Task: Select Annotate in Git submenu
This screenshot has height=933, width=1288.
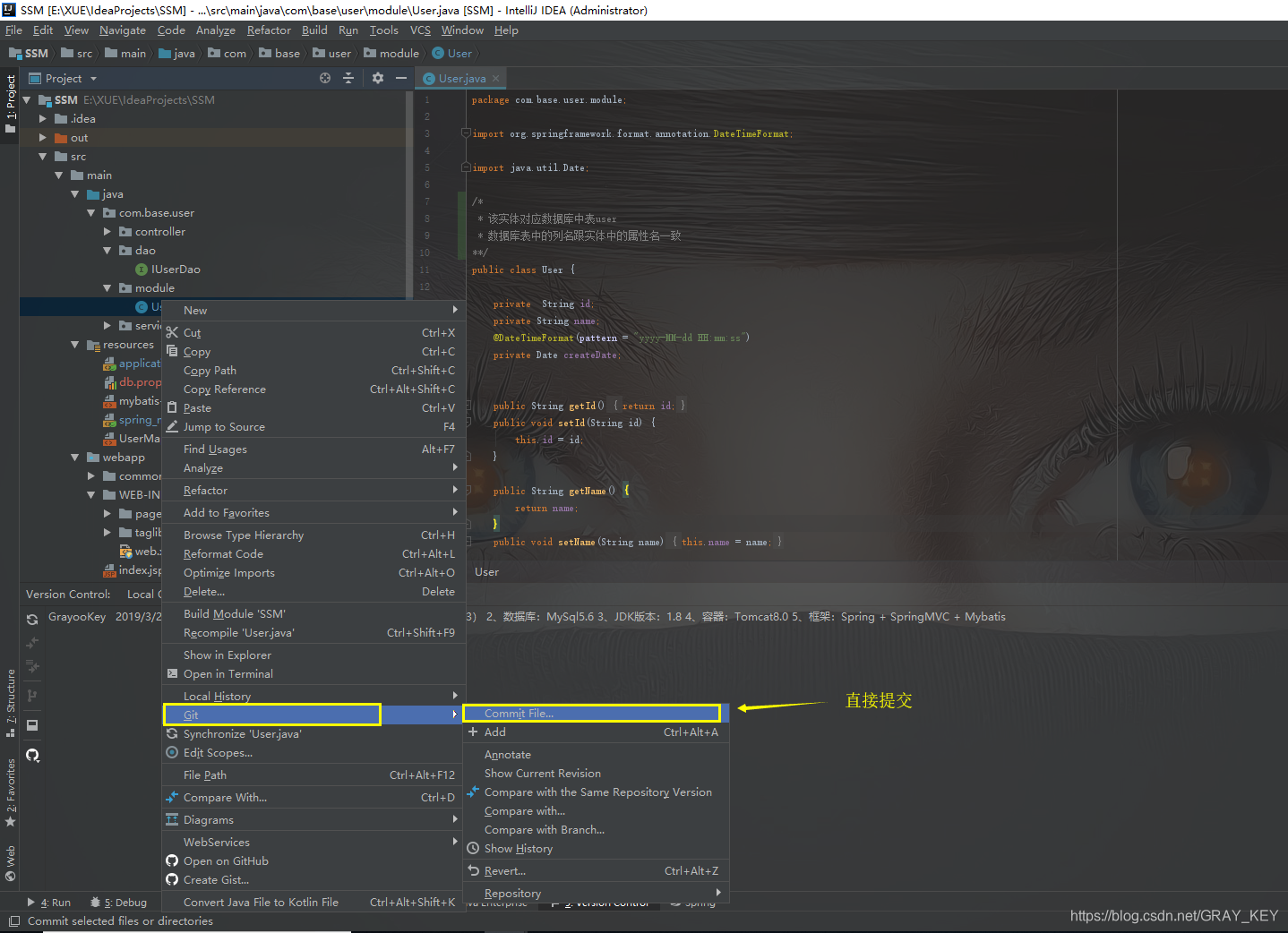Action: point(596,754)
